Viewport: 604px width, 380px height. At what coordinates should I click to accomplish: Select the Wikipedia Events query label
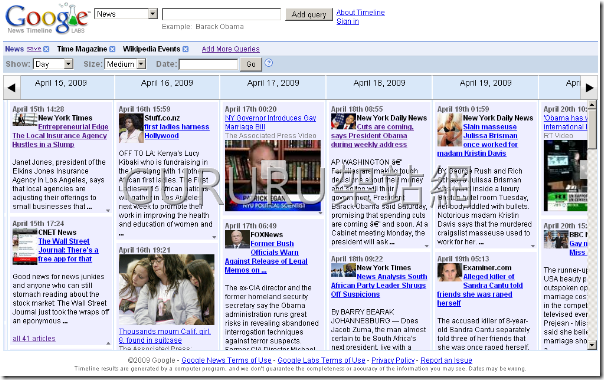151,49
